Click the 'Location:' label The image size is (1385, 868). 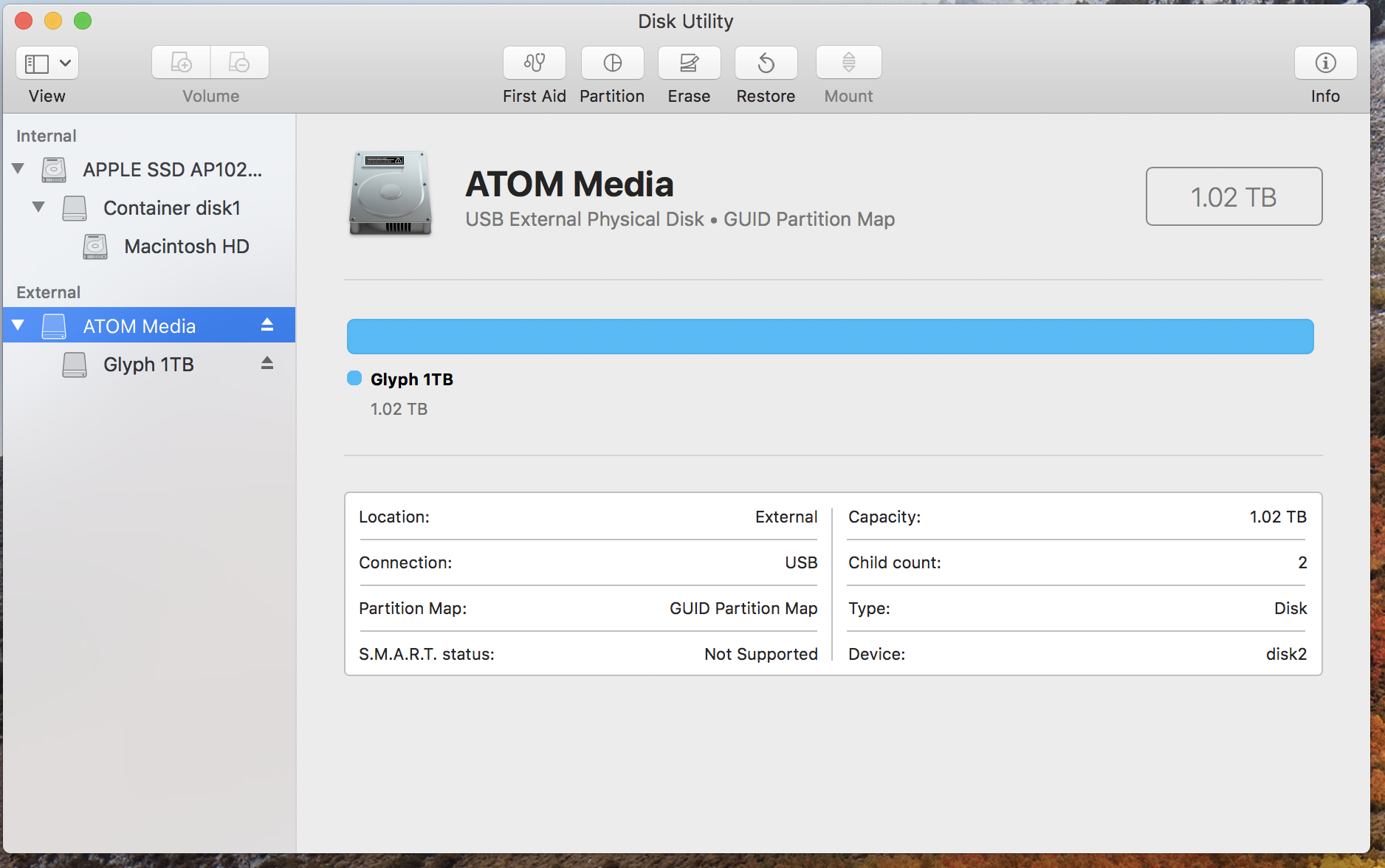[394, 517]
